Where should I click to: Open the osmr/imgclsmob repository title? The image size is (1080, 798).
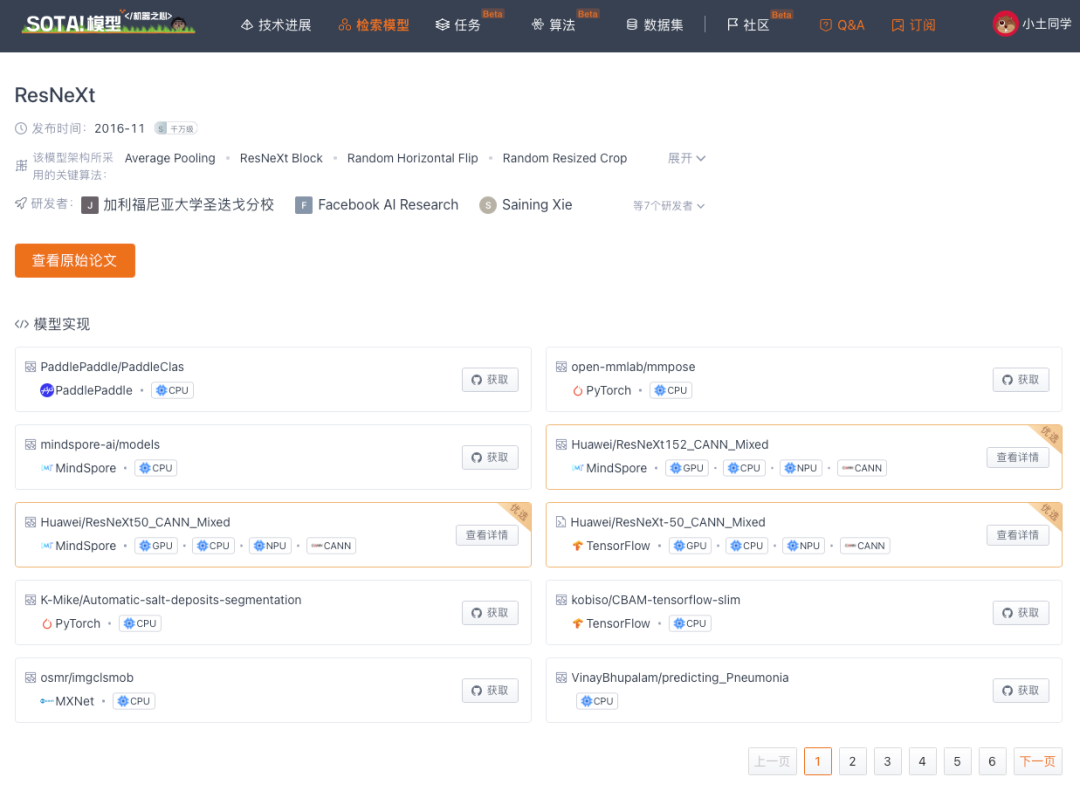tap(87, 678)
